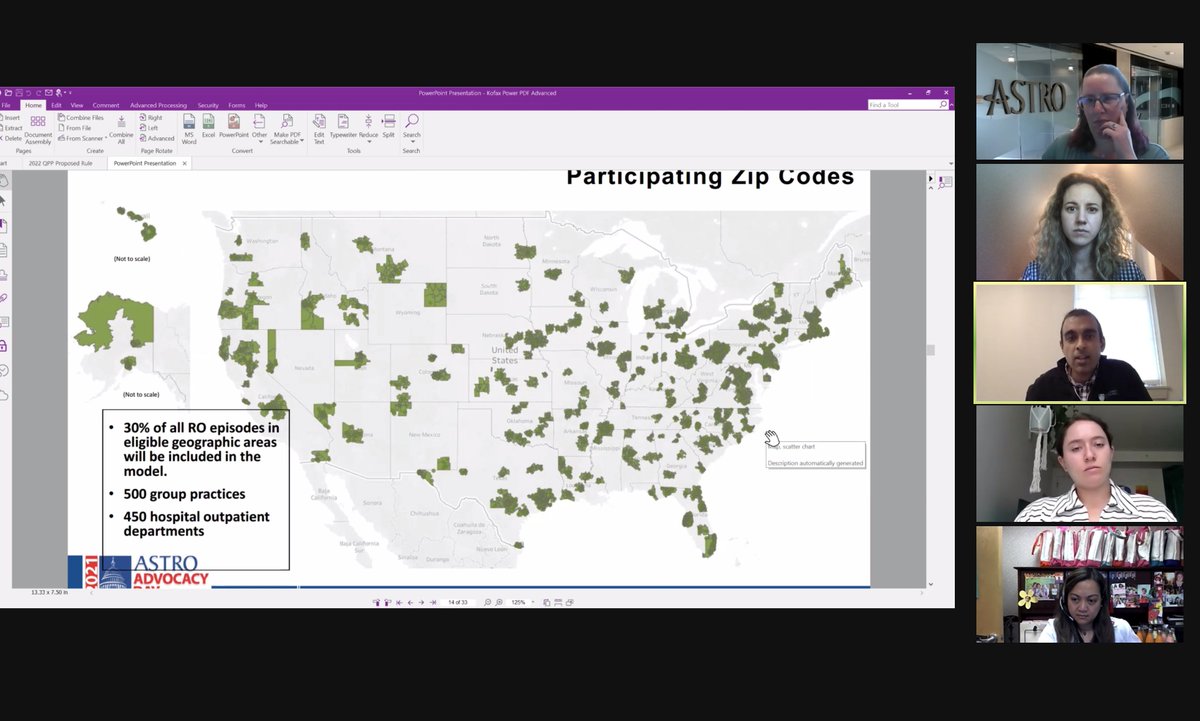Click the zoom in magnifier icon
The height and width of the screenshot is (721, 1200).
pyautogui.click(x=500, y=602)
